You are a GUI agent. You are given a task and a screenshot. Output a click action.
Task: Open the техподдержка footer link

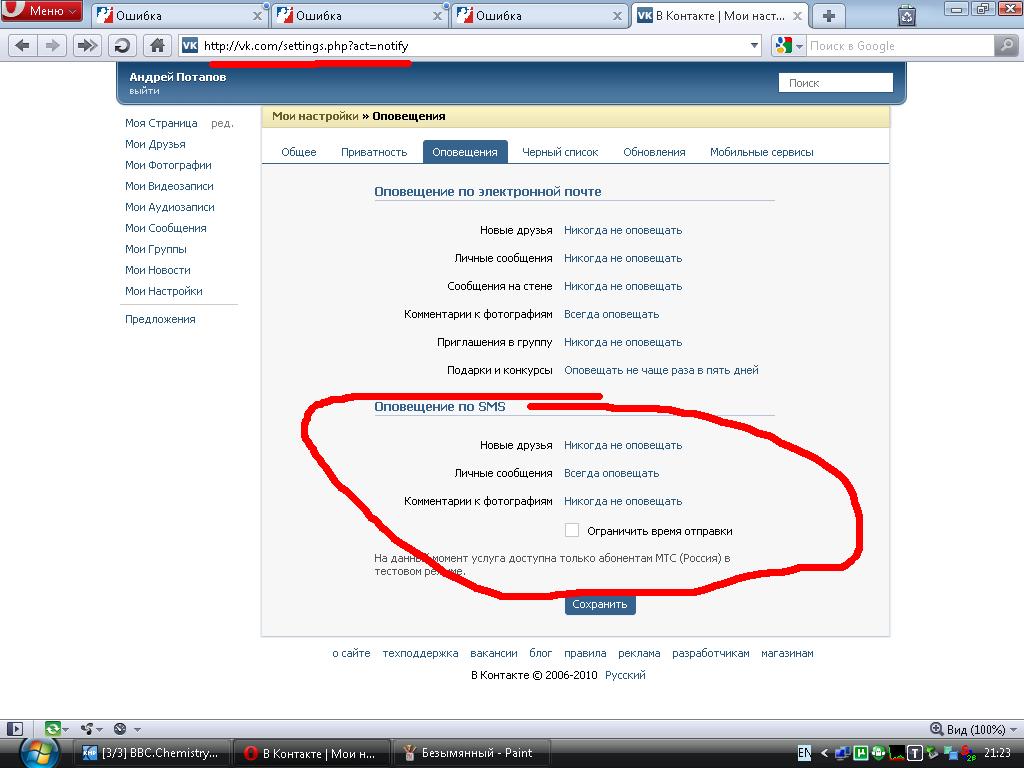(x=421, y=653)
